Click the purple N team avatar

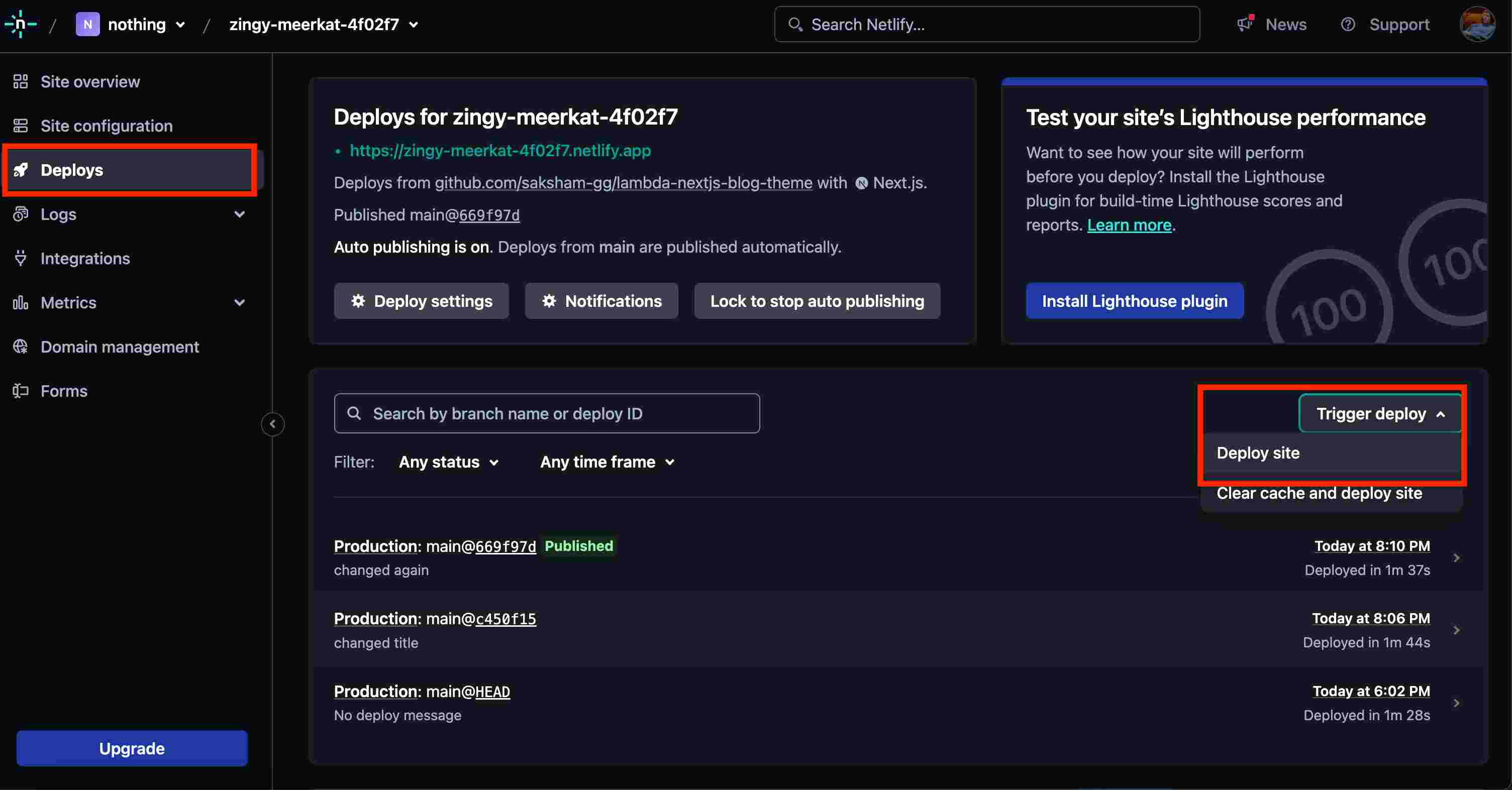(x=87, y=24)
